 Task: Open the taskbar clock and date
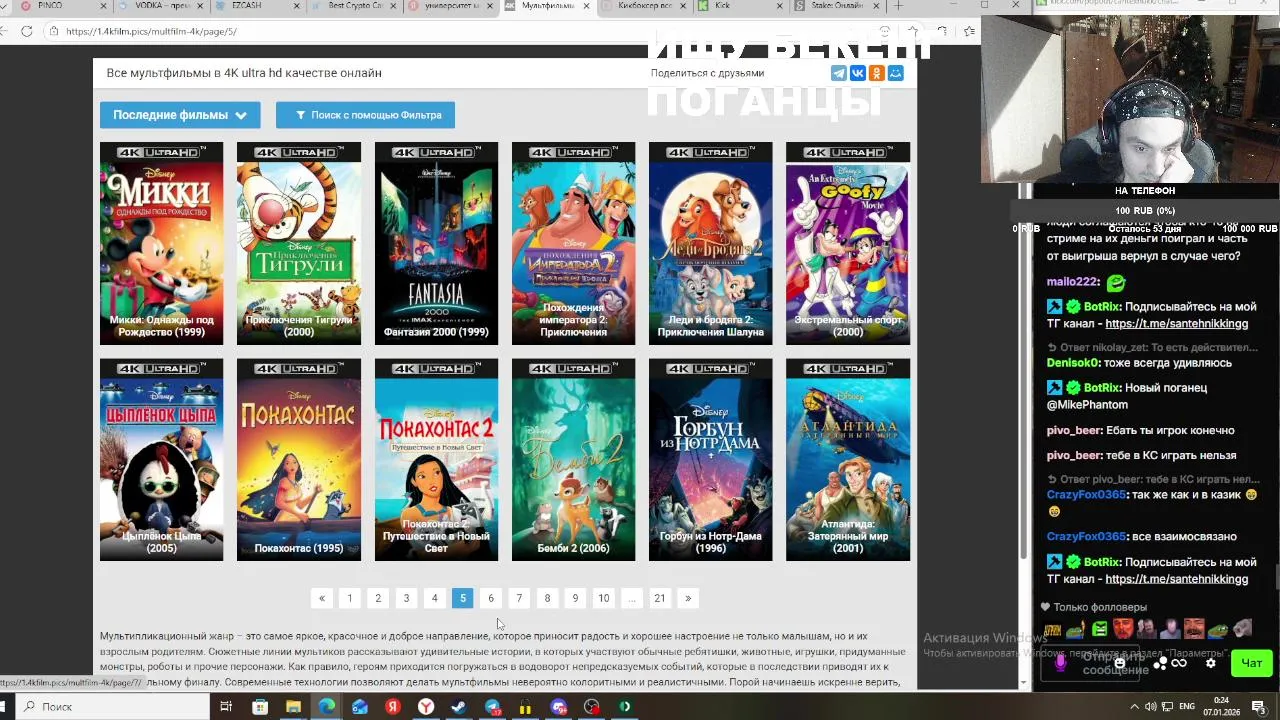point(1224,707)
